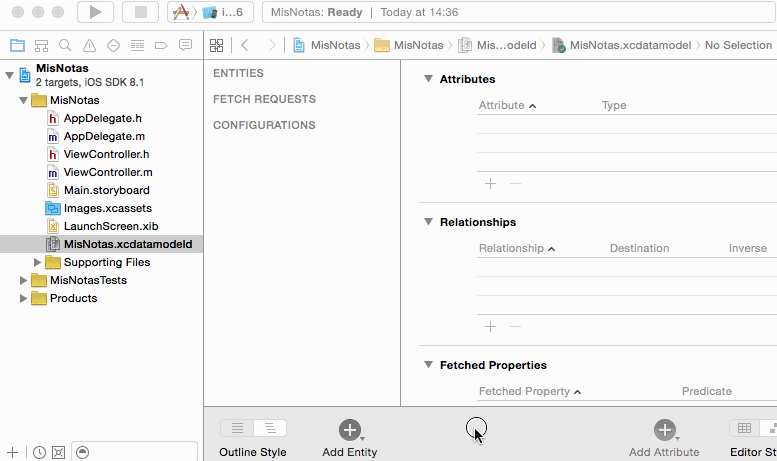Viewport: 777px width, 461px height.
Task: Expand the MisNotasTests group
Action: point(24,280)
